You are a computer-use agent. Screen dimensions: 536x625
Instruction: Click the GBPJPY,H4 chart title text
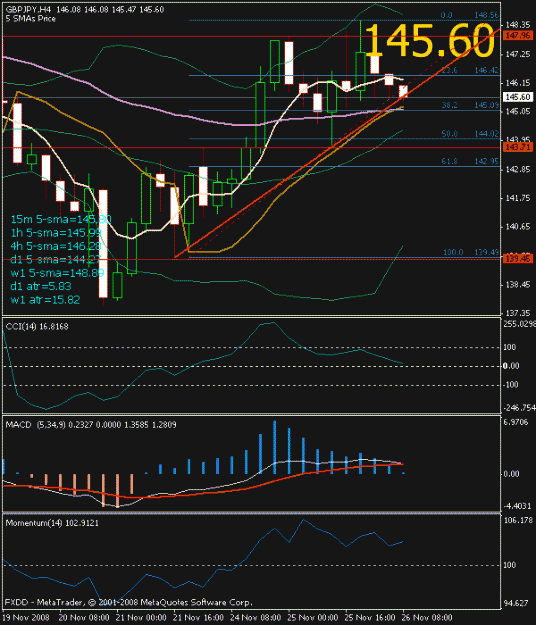pos(28,9)
